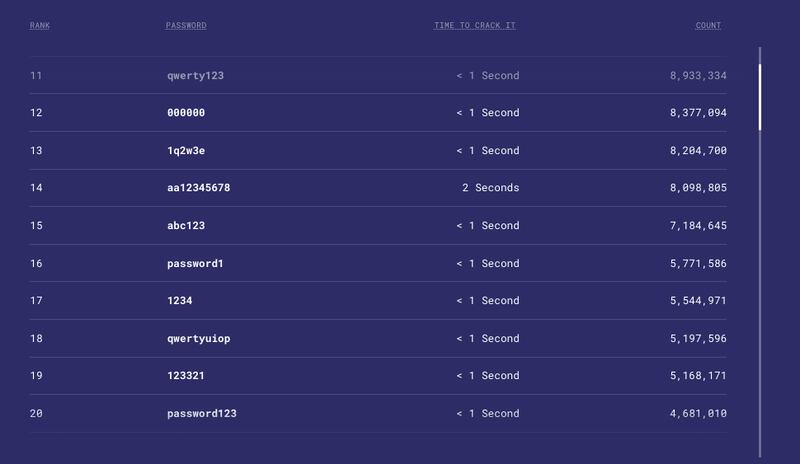Select the aa12345678 password entry
Screen dimensions: 800x464
(198, 188)
